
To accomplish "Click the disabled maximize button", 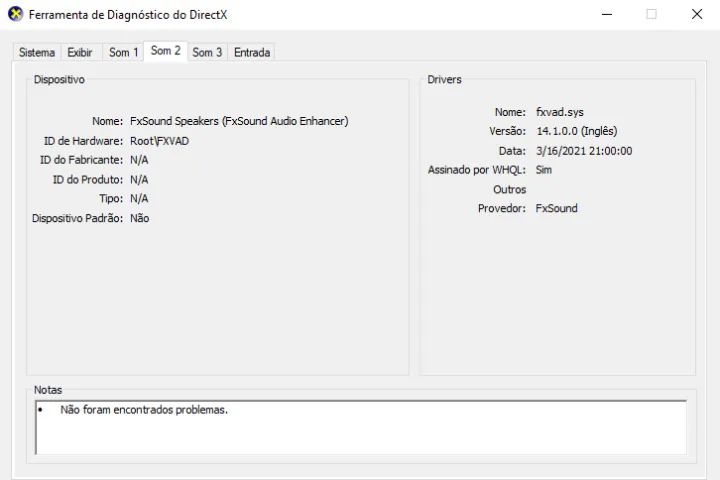I will coord(651,14).
